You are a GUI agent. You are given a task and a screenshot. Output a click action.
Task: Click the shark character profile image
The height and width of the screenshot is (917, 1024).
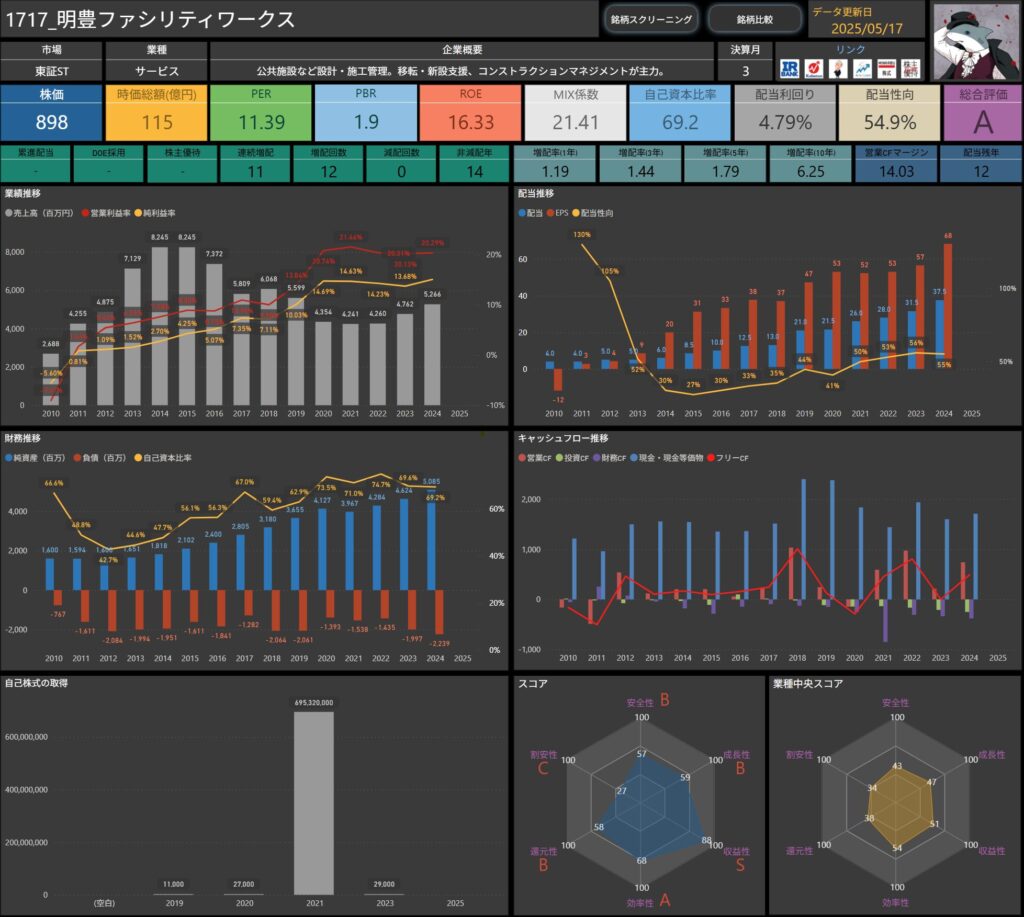976,41
